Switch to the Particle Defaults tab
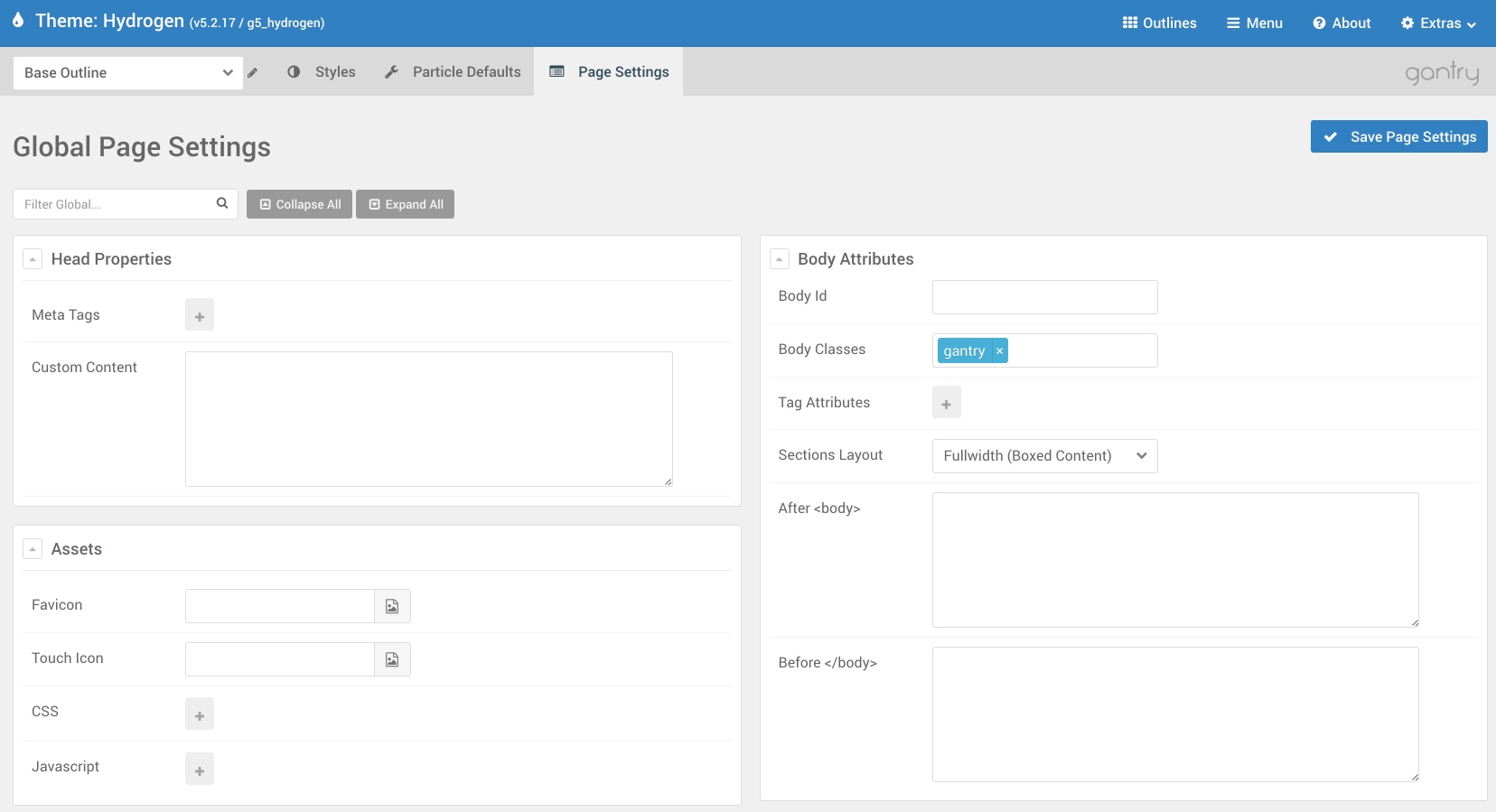The width and height of the screenshot is (1496, 812). coord(453,72)
